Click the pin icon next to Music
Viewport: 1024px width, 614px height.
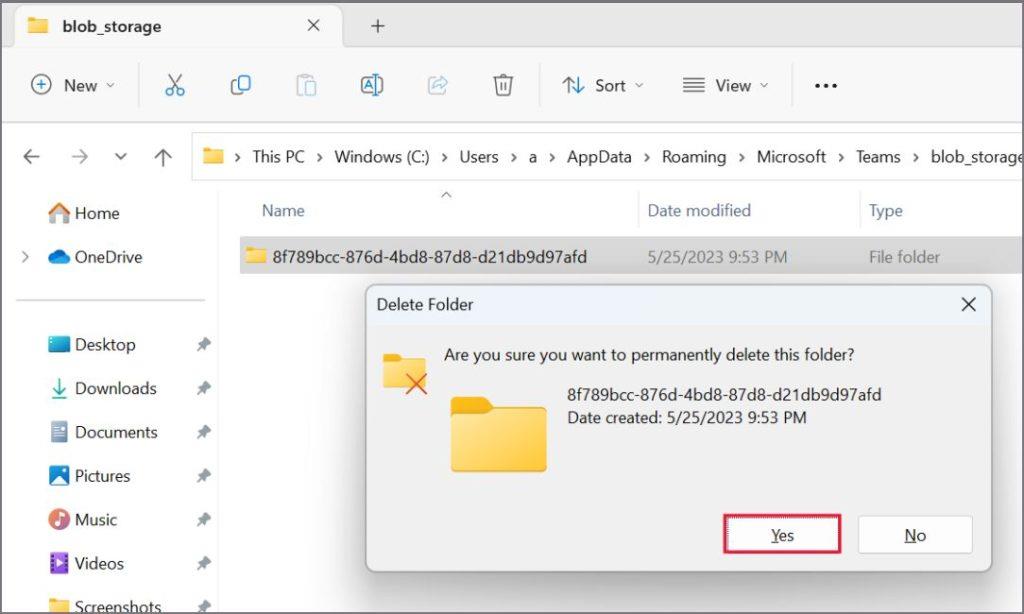(x=204, y=519)
